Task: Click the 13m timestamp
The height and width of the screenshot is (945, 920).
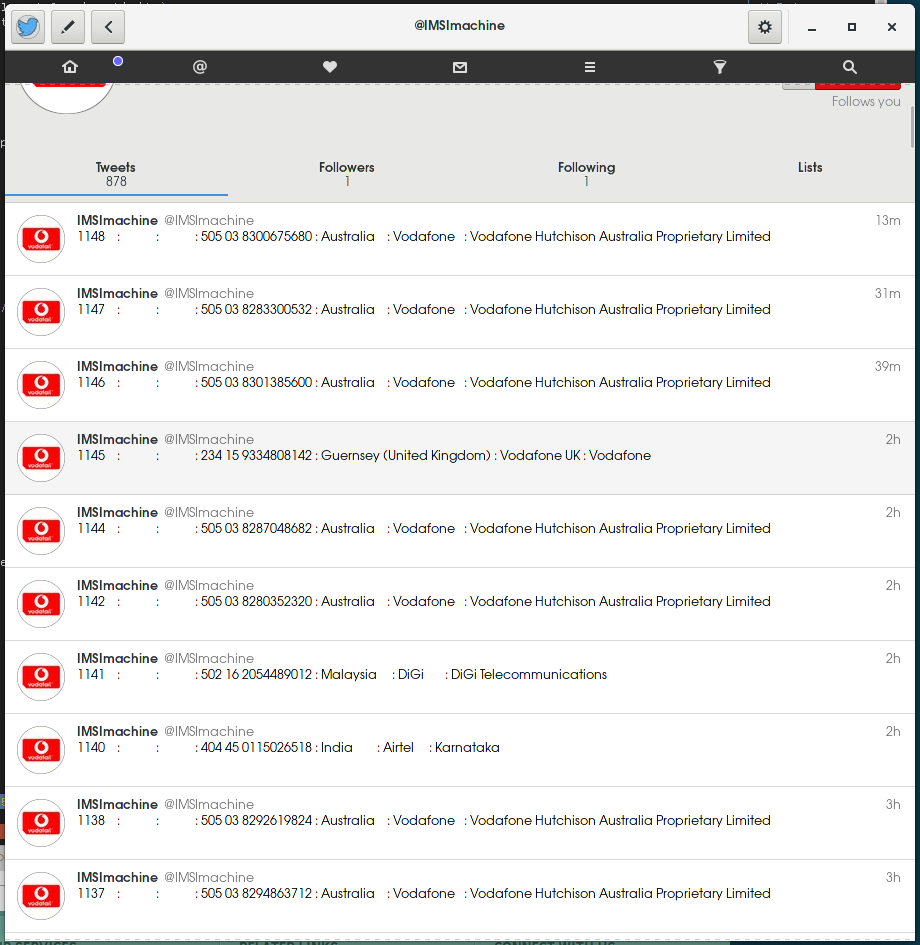Action: [x=887, y=221]
